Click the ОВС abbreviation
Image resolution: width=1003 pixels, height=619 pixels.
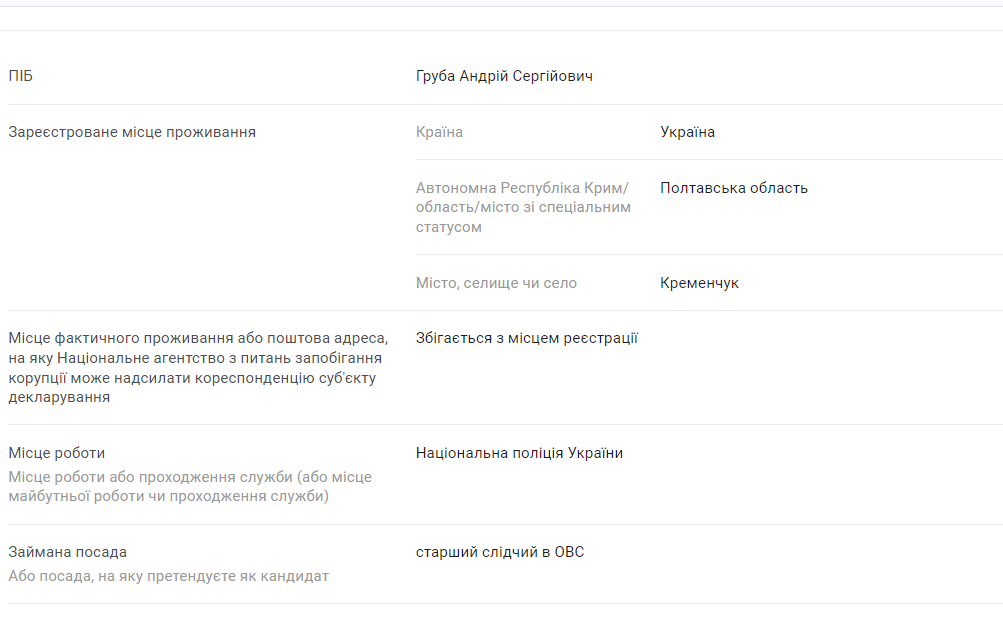(x=569, y=552)
